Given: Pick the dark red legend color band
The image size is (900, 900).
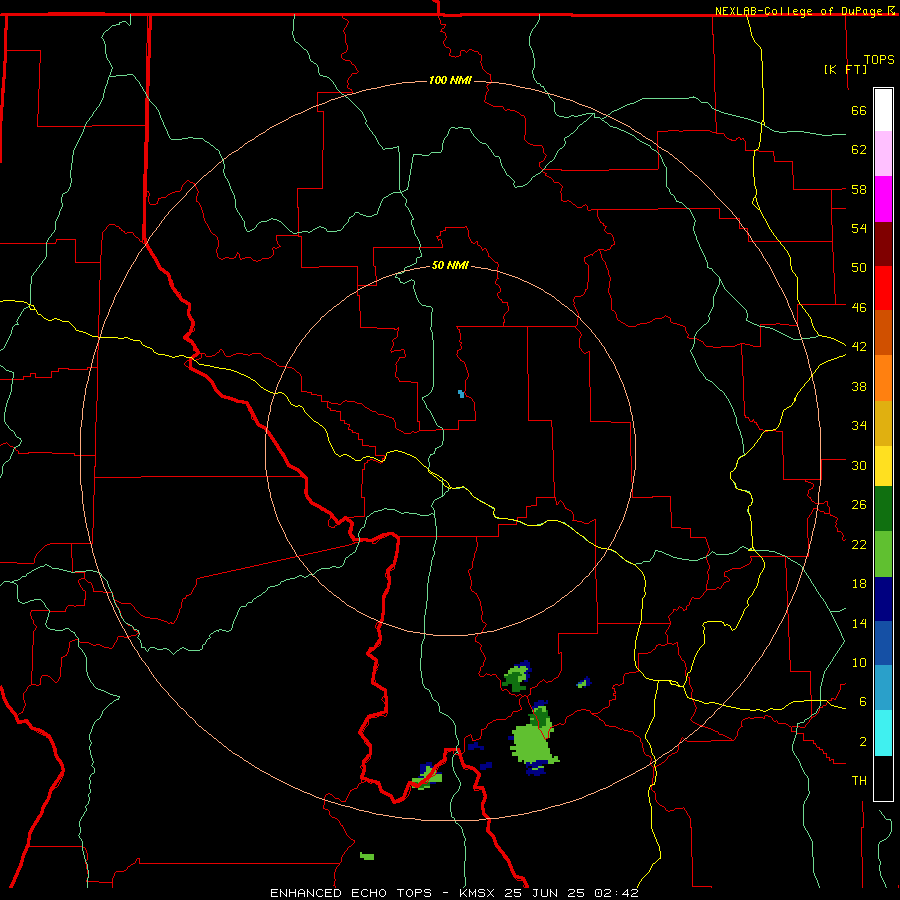Looking at the screenshot, I should pos(883,243).
